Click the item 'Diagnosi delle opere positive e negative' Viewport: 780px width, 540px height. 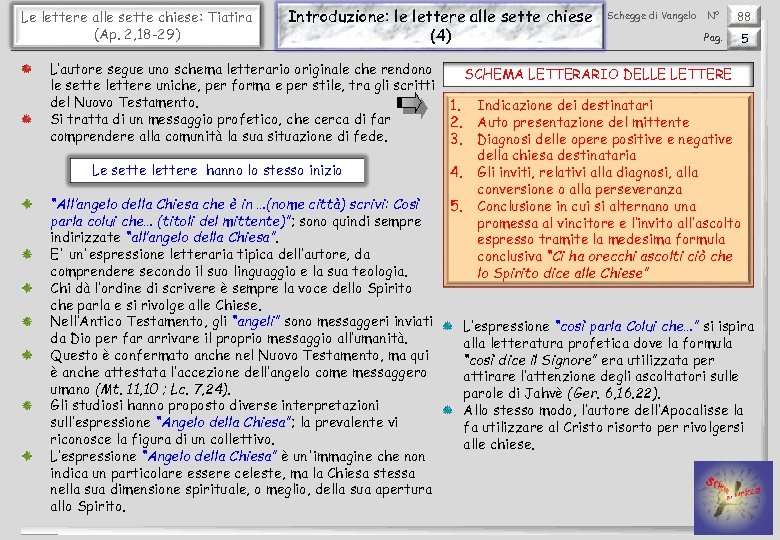click(x=604, y=139)
